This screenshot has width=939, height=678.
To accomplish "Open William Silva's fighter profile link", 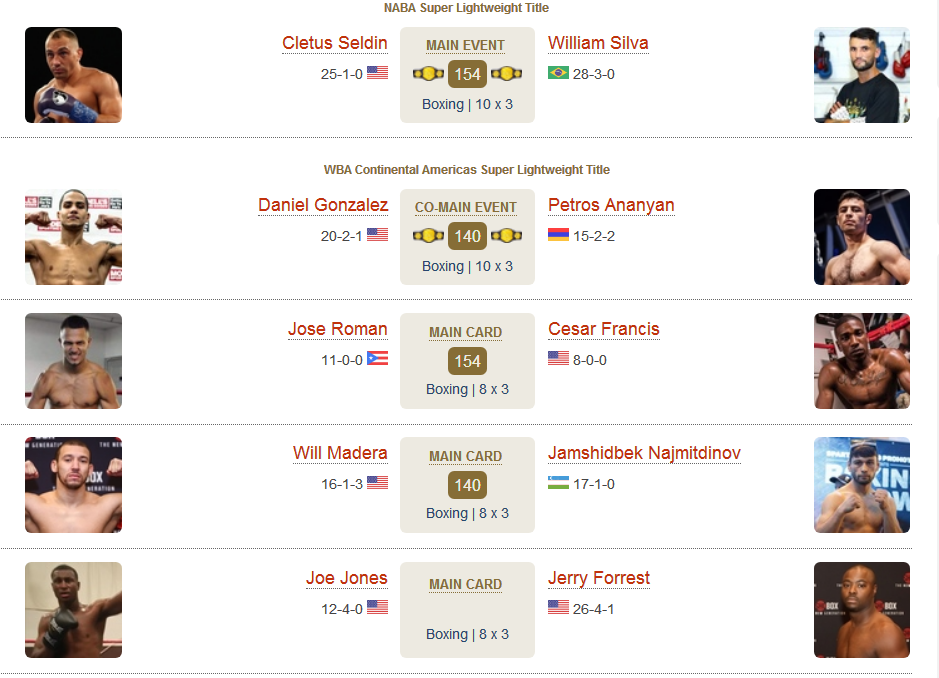I will (x=598, y=43).
